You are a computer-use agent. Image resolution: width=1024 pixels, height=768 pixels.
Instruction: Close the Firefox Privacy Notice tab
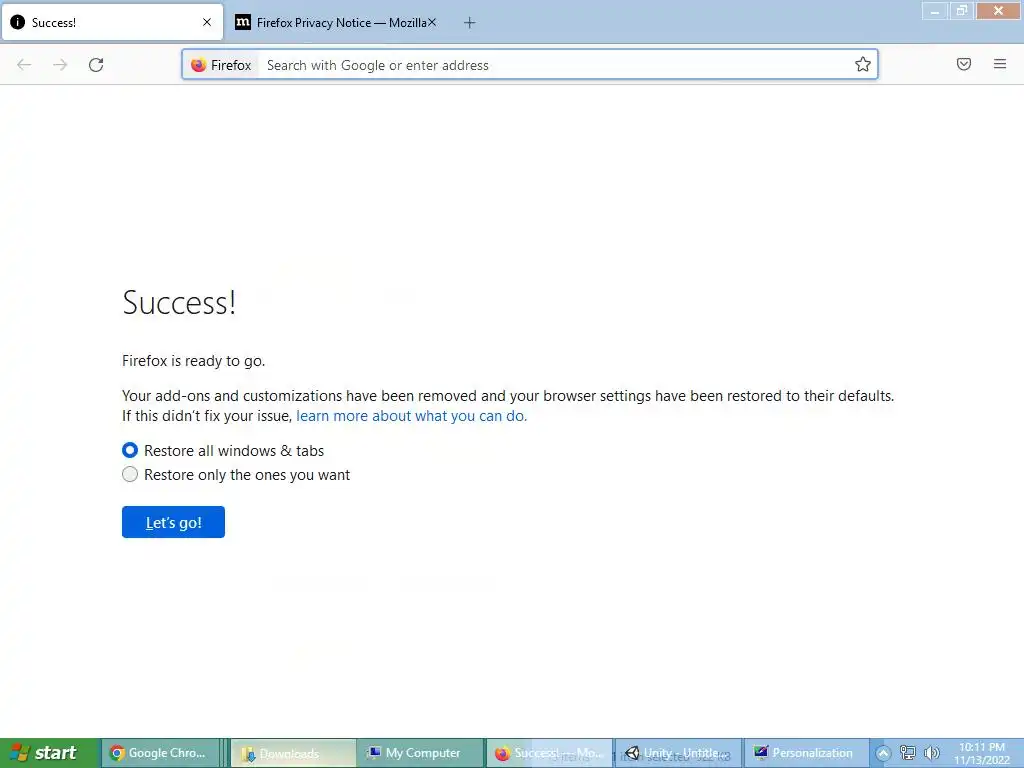432,22
